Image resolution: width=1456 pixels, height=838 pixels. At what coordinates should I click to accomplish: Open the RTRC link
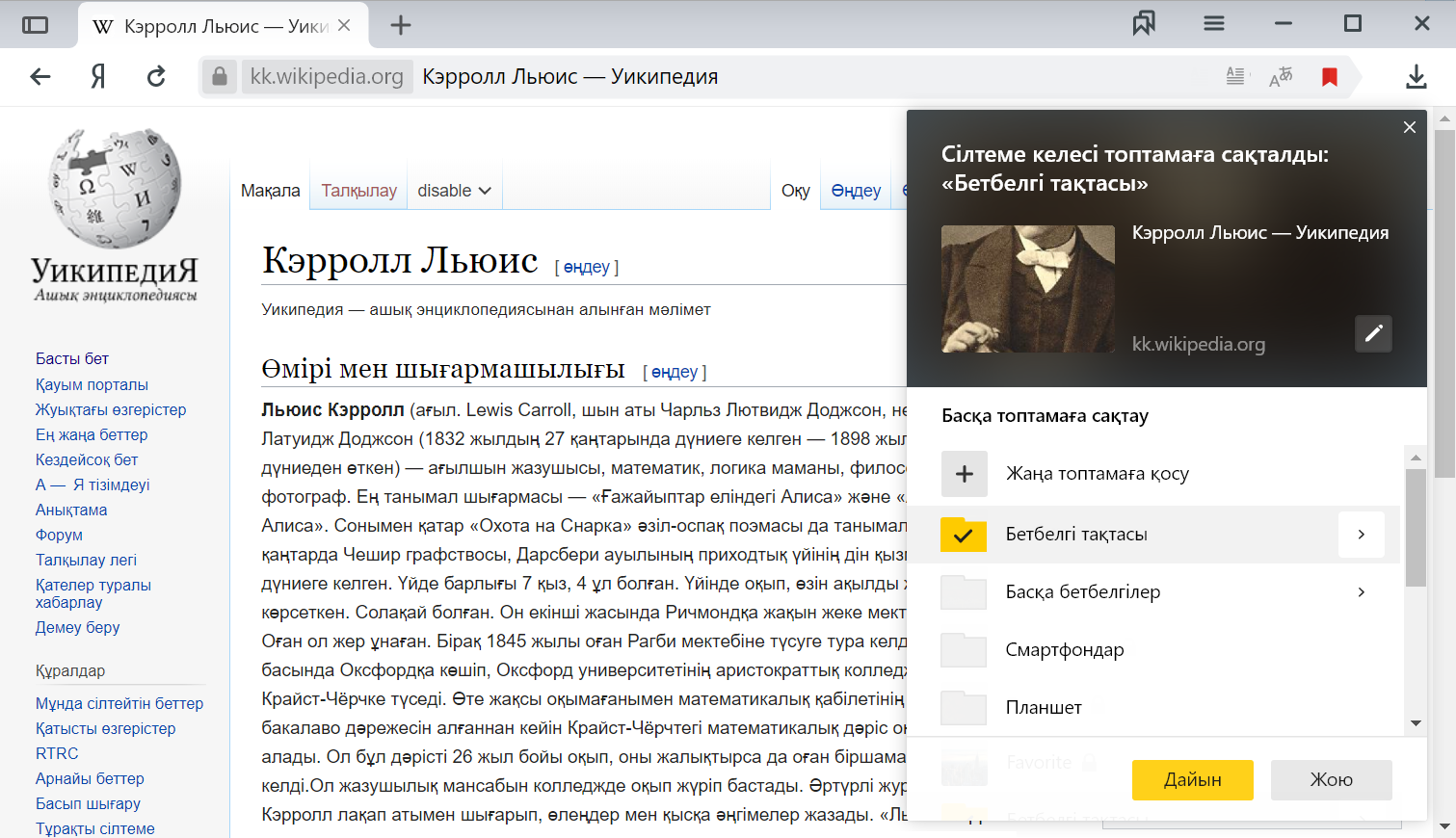tap(57, 753)
